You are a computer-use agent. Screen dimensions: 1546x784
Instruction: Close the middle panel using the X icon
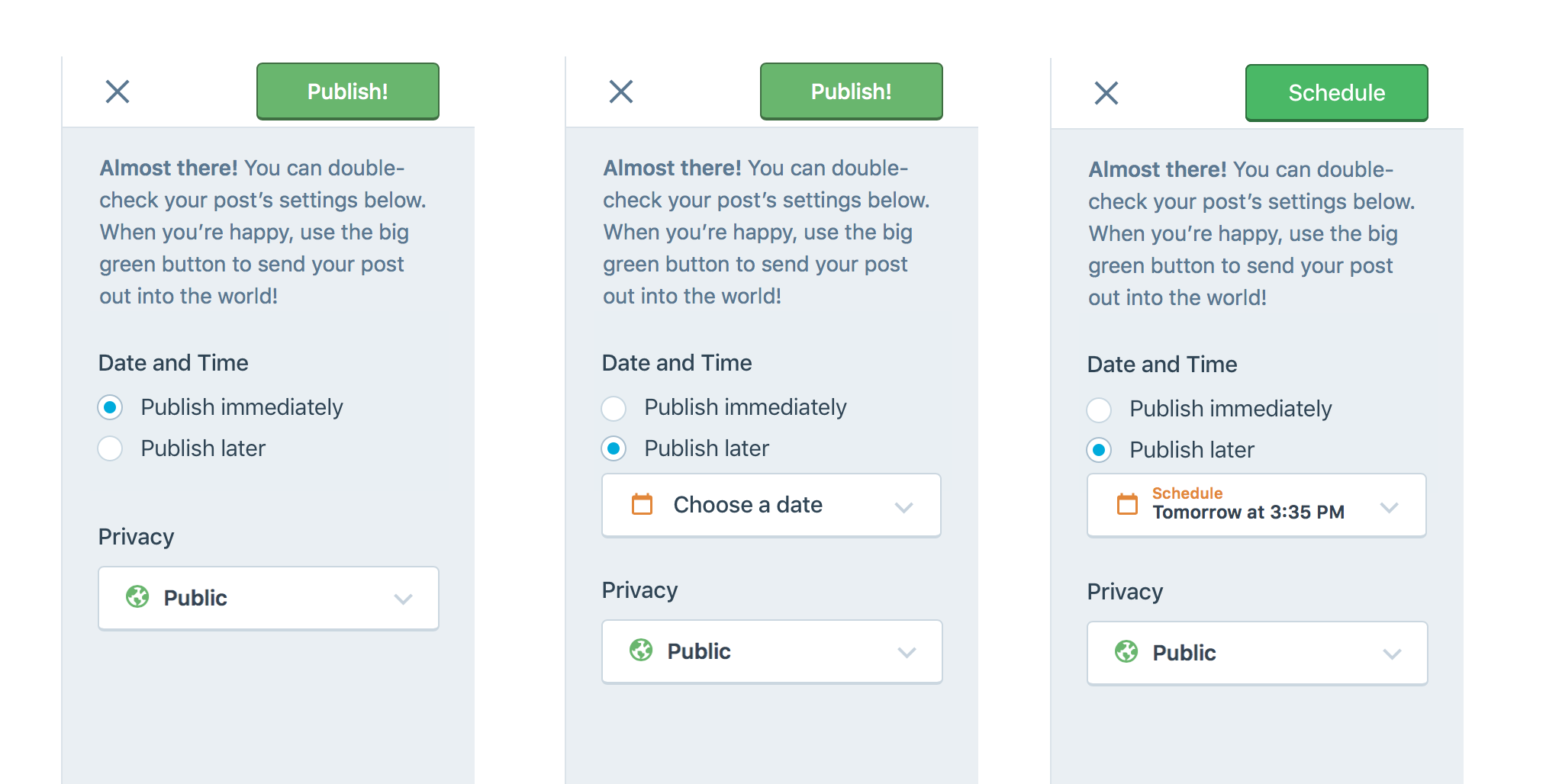[621, 92]
